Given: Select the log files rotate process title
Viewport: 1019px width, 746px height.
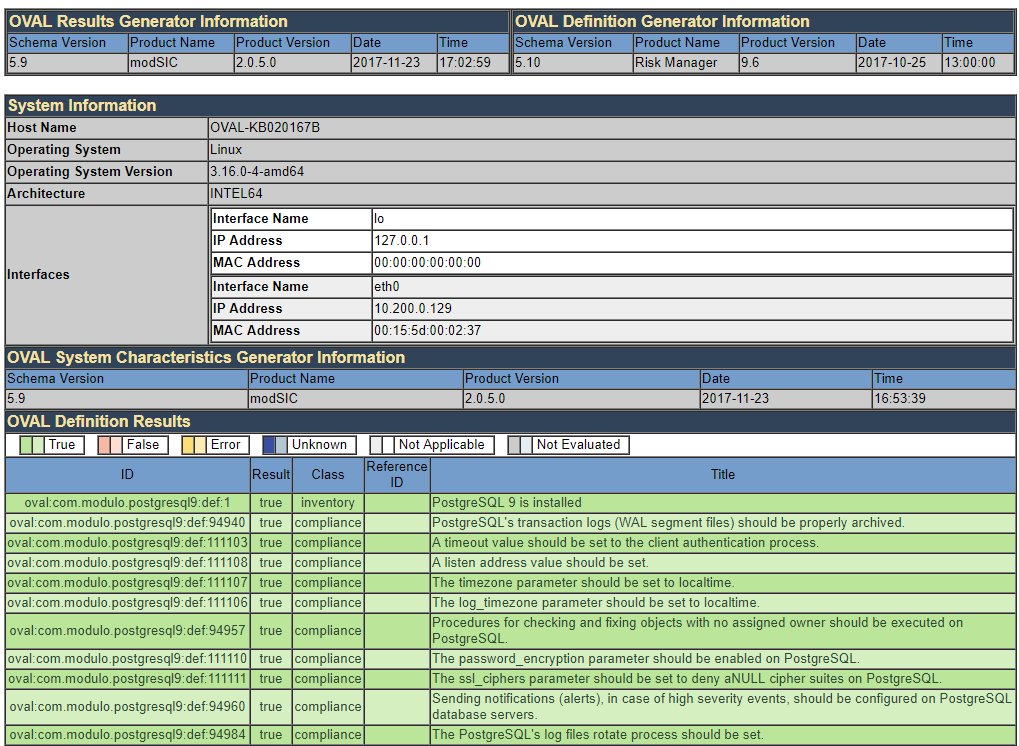Looking at the screenshot, I should pos(598,735).
